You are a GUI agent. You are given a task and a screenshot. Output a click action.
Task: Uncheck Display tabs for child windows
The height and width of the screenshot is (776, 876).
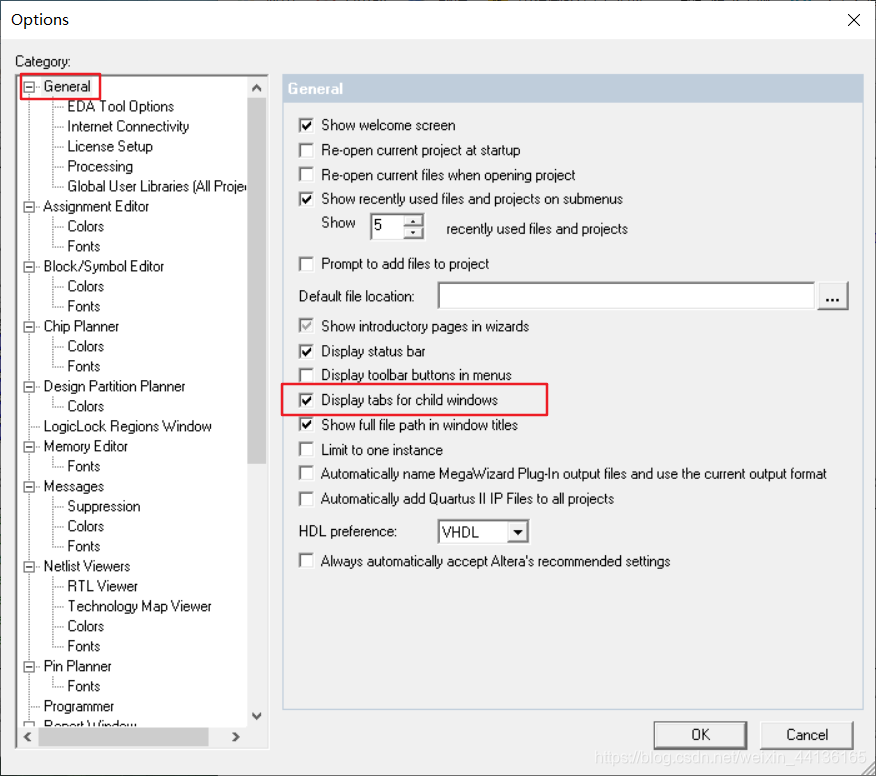point(306,400)
